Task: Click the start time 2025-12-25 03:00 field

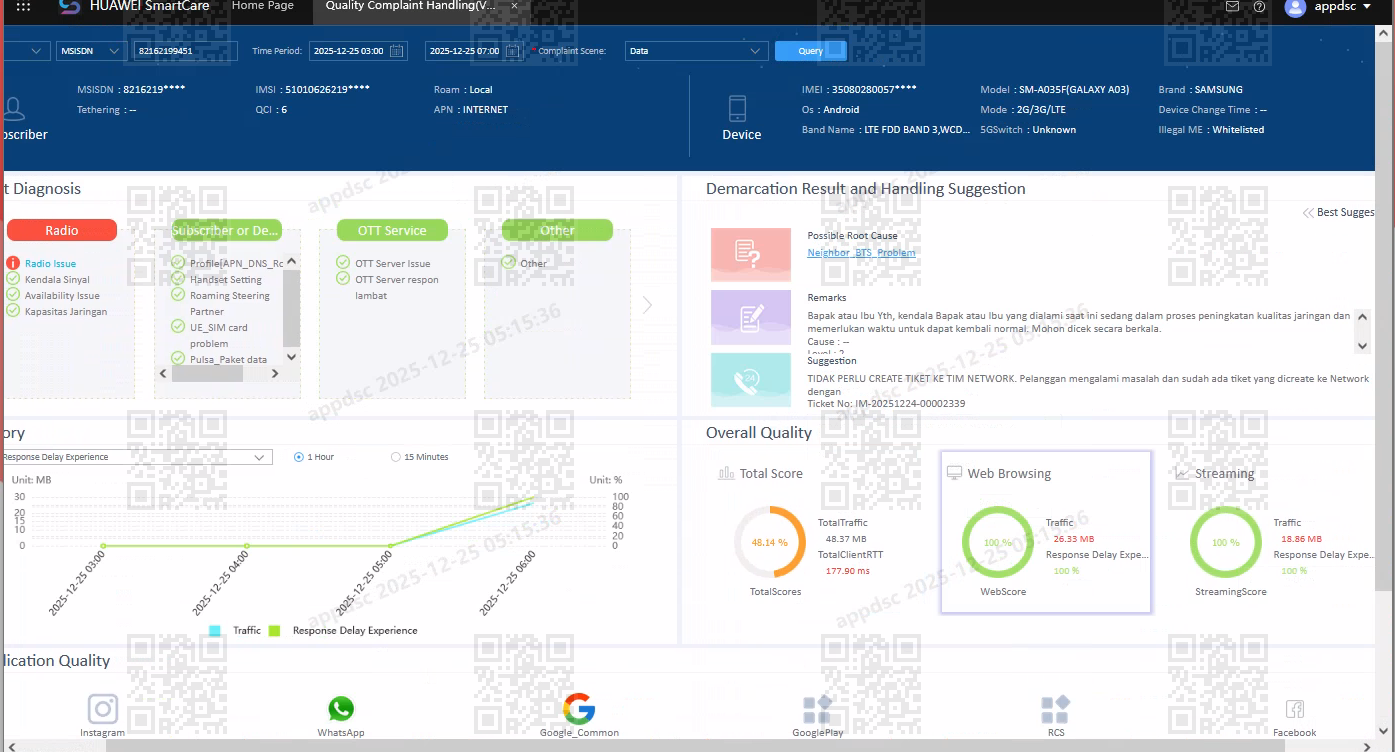Action: (358, 51)
